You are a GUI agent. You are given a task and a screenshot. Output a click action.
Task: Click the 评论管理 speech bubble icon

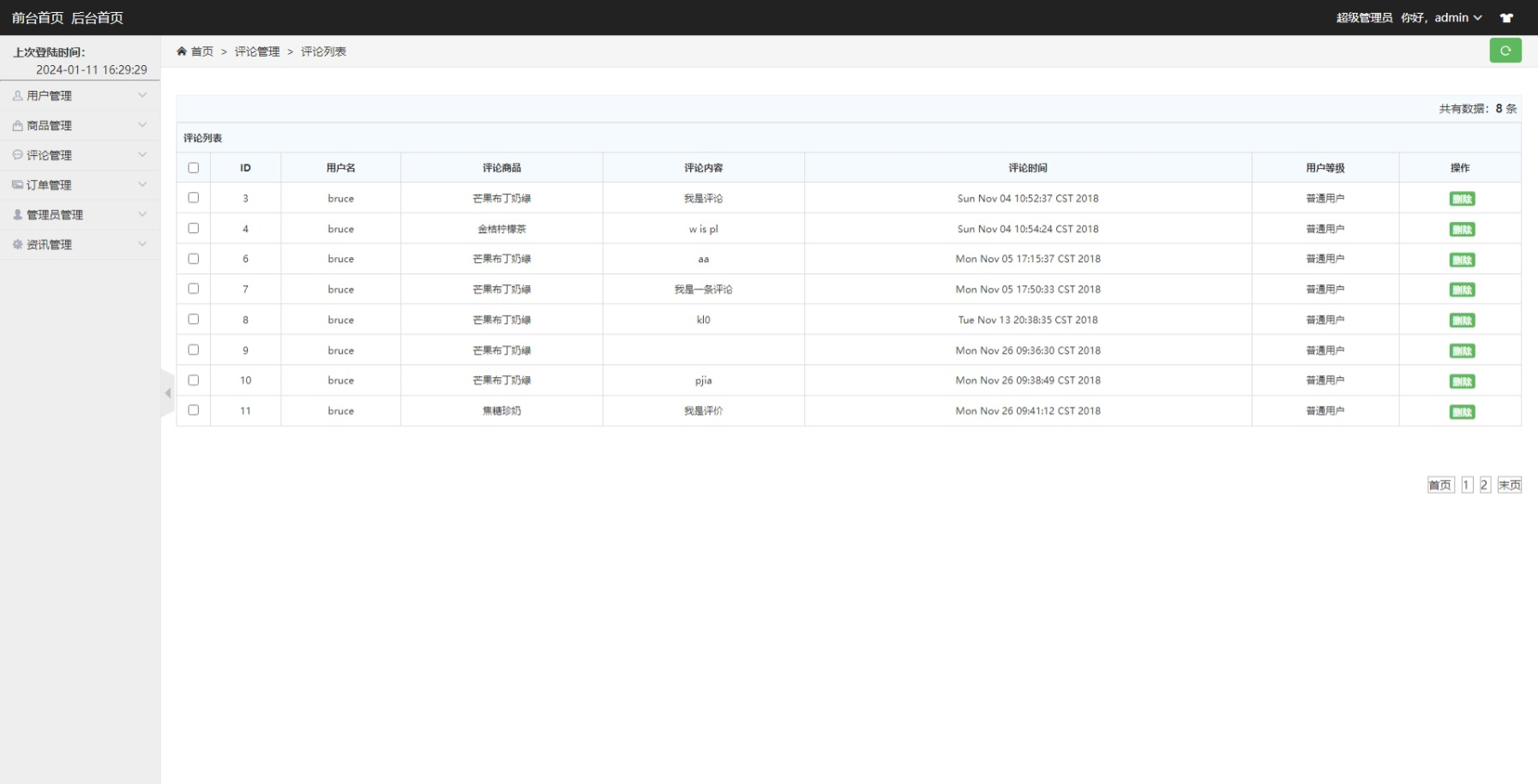pos(17,155)
